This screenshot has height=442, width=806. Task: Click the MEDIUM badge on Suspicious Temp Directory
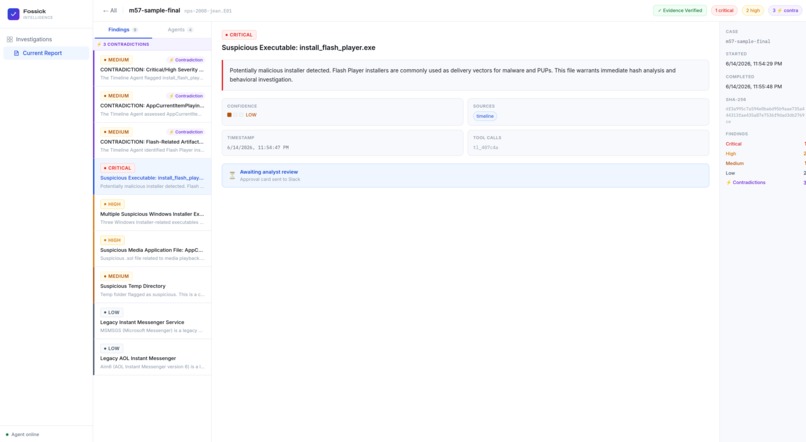tap(117, 277)
